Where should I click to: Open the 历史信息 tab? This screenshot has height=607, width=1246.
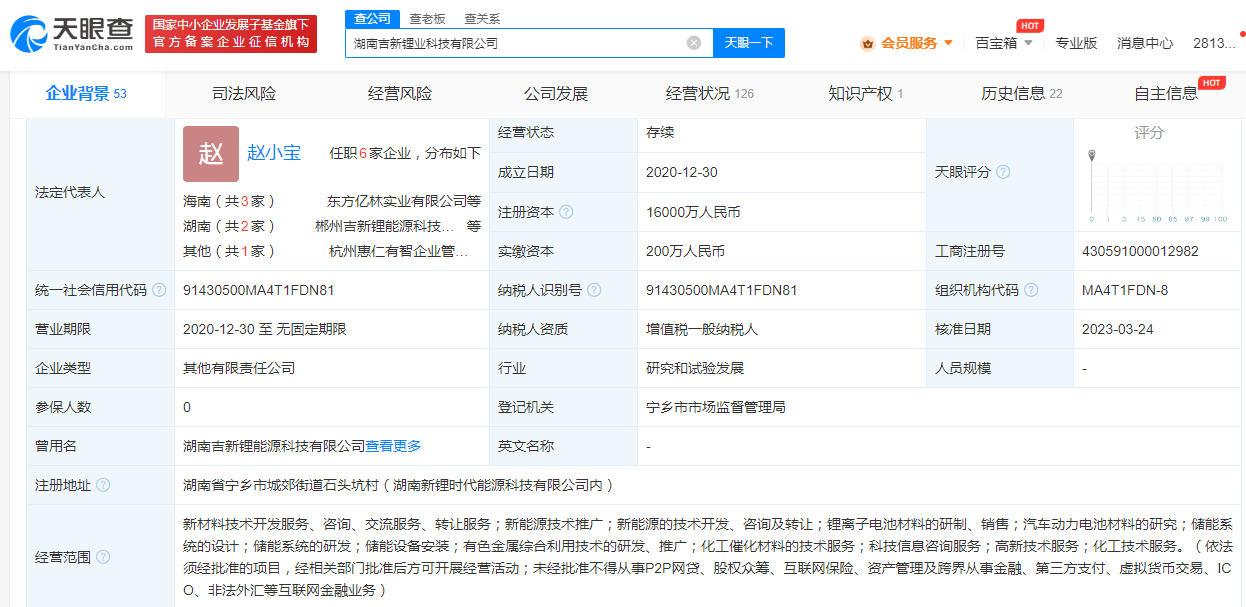coord(1022,94)
